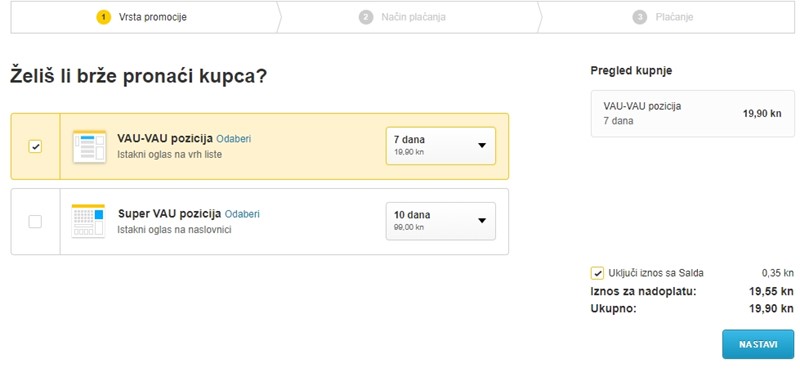Click the Super VAU pozicija title text
This screenshot has height=377, width=800.
click(x=169, y=214)
